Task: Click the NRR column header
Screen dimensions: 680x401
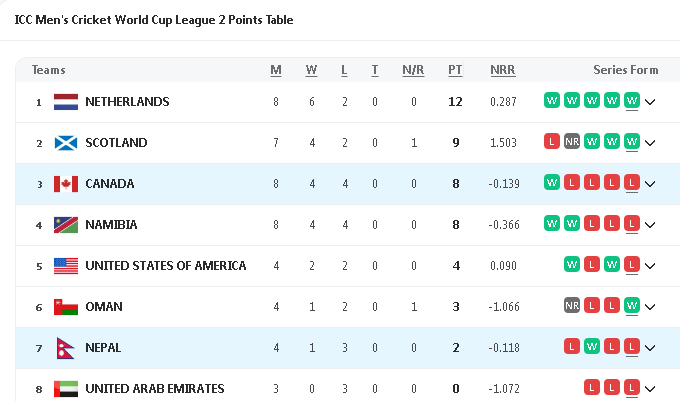Action: (x=502, y=70)
